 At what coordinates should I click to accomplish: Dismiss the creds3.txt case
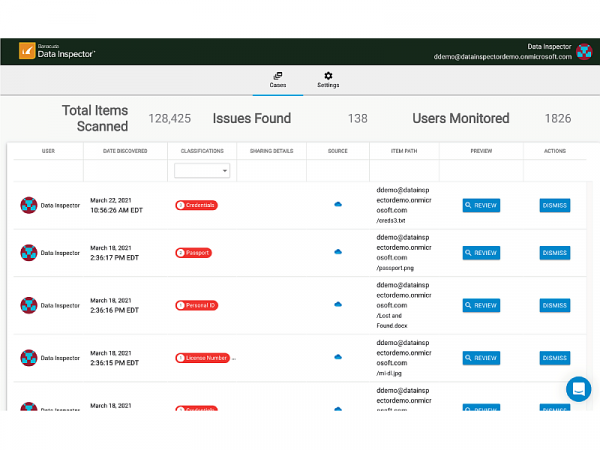coord(555,205)
